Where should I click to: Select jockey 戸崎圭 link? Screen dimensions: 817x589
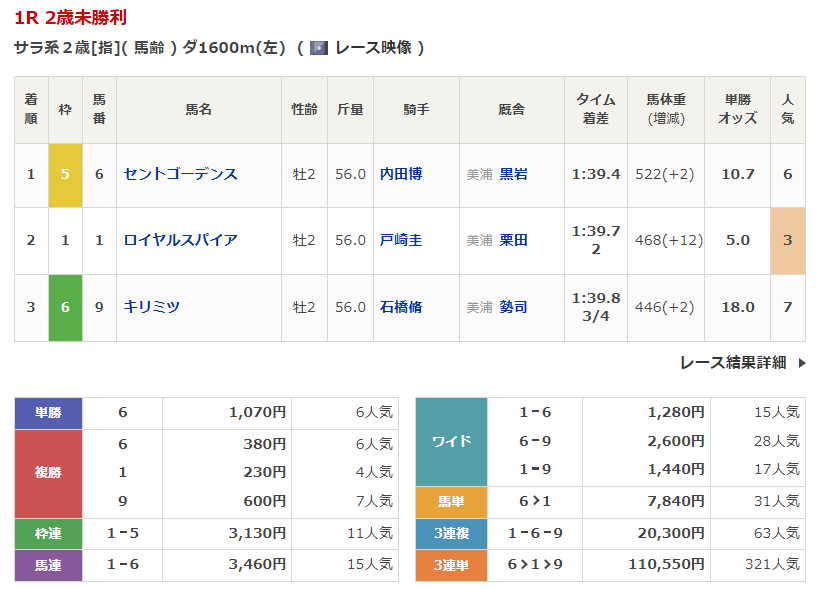tap(401, 240)
